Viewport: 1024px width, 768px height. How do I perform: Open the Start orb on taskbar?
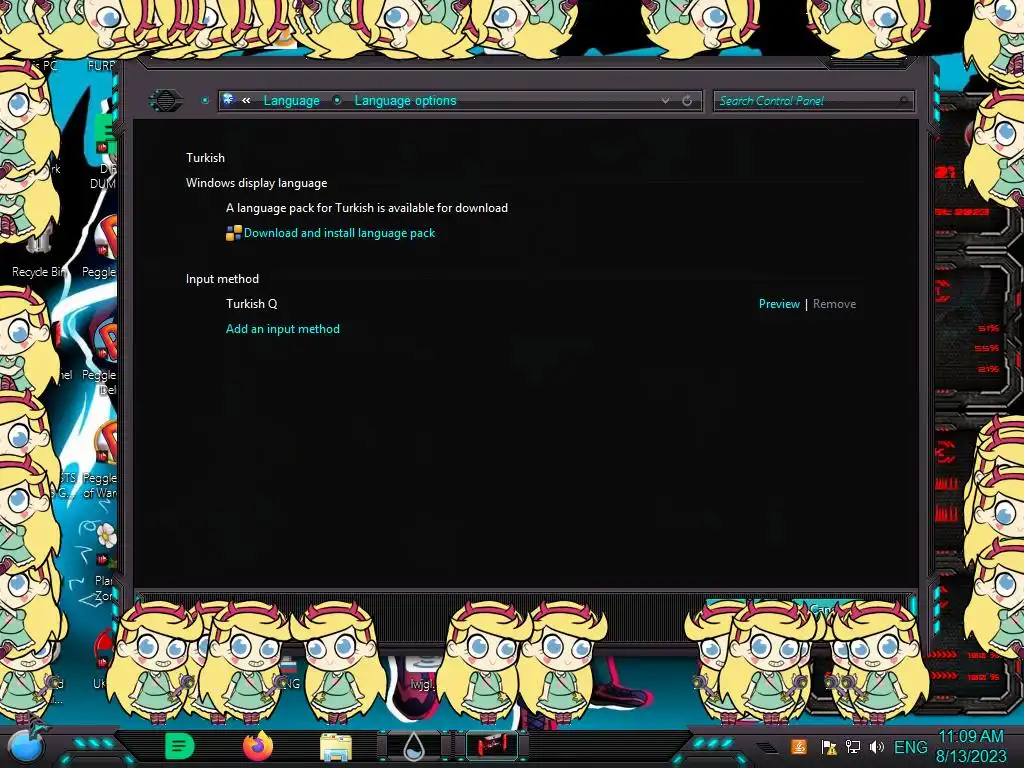tap(25, 744)
